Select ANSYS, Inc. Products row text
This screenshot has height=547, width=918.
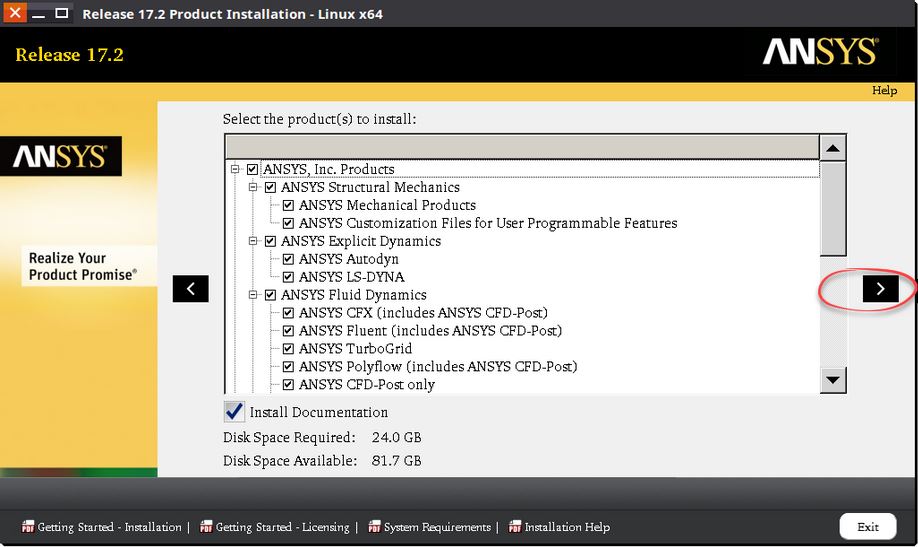(328, 169)
